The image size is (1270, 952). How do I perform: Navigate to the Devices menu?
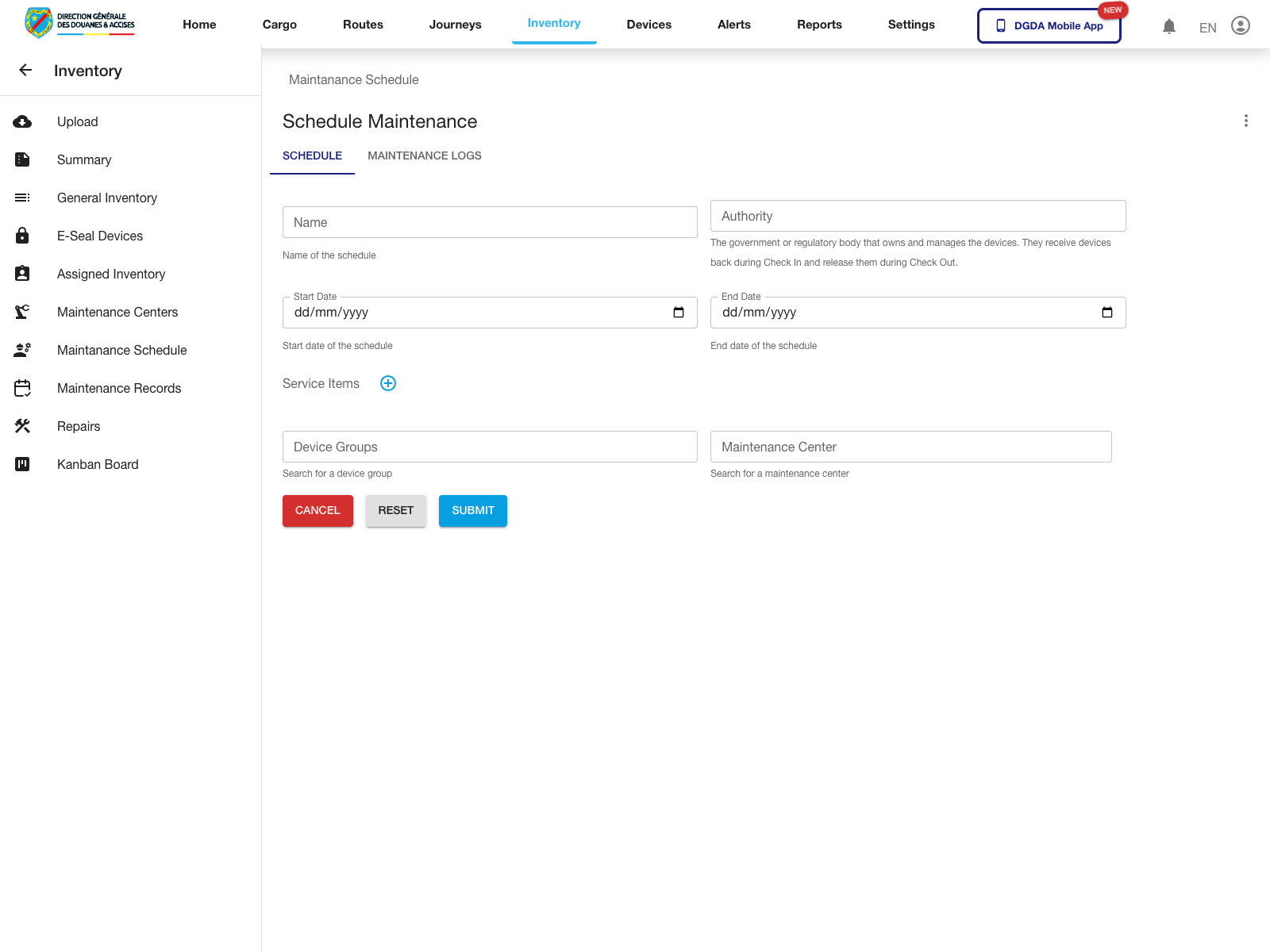point(648,25)
